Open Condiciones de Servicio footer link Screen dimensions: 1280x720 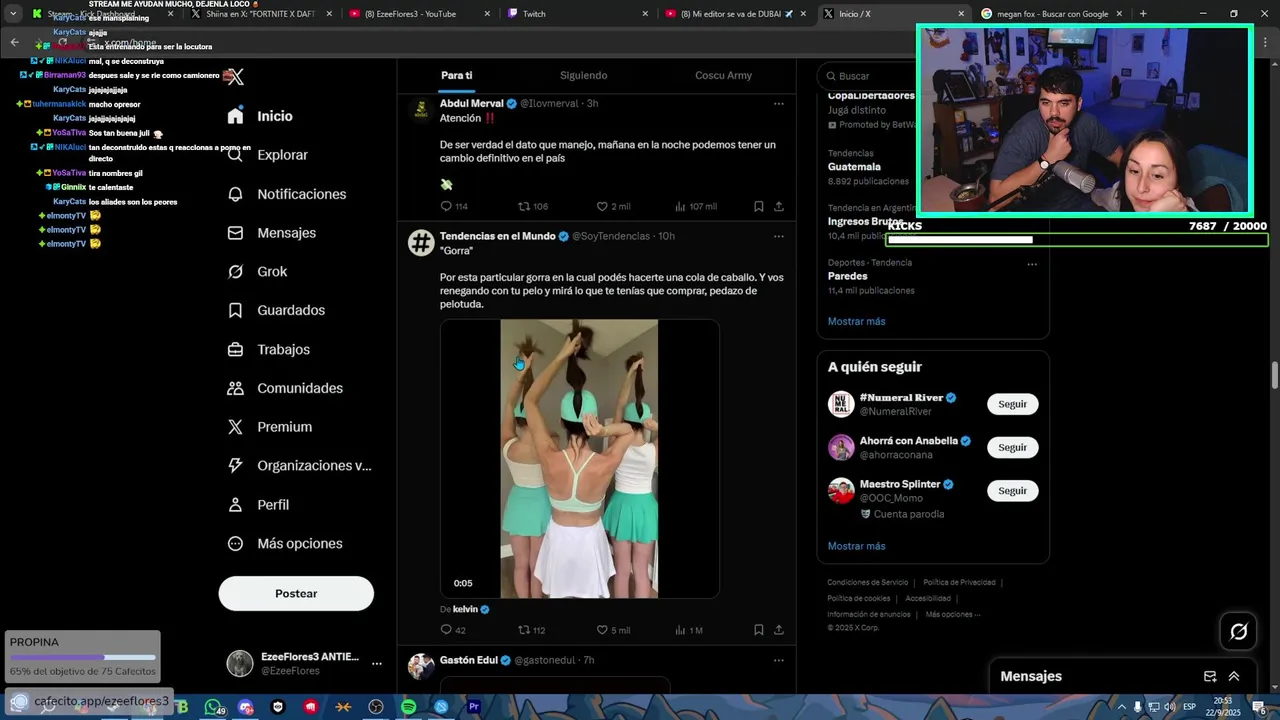867,582
